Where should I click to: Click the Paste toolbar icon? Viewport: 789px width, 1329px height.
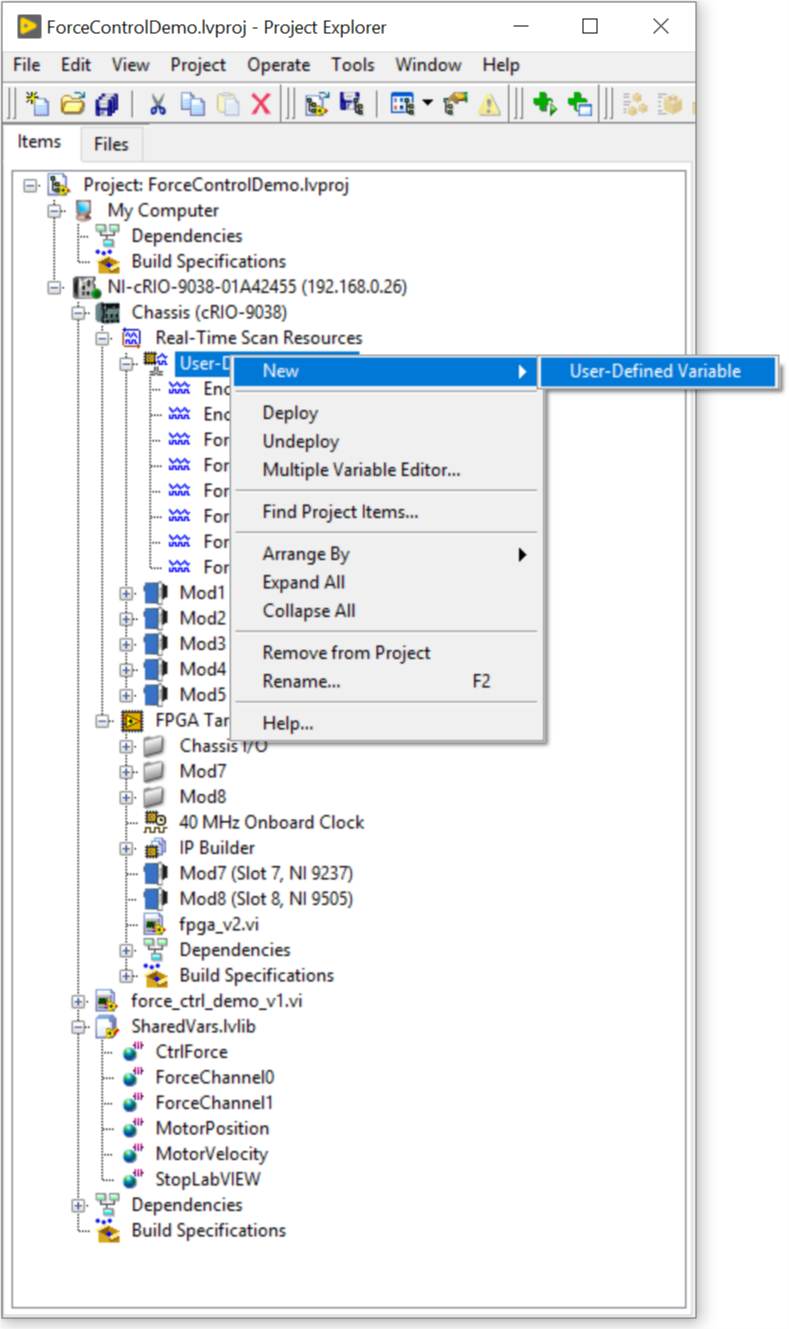click(x=227, y=104)
